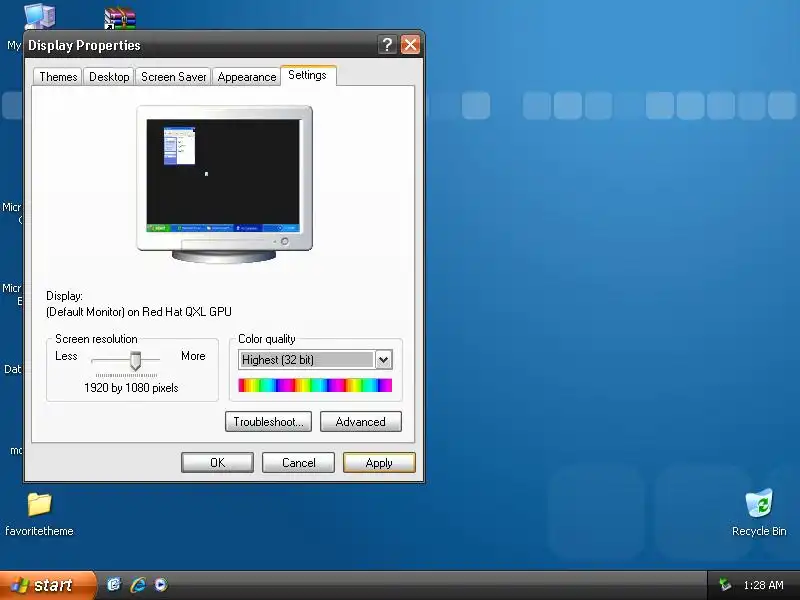This screenshot has height=600, width=800.
Task: Select the Settings tab
Action: click(308, 76)
